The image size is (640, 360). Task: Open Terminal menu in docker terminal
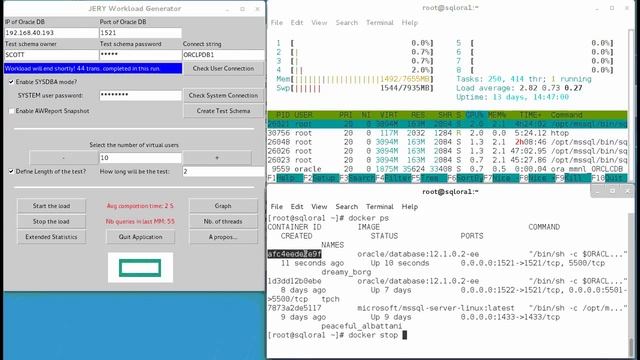coord(380,207)
